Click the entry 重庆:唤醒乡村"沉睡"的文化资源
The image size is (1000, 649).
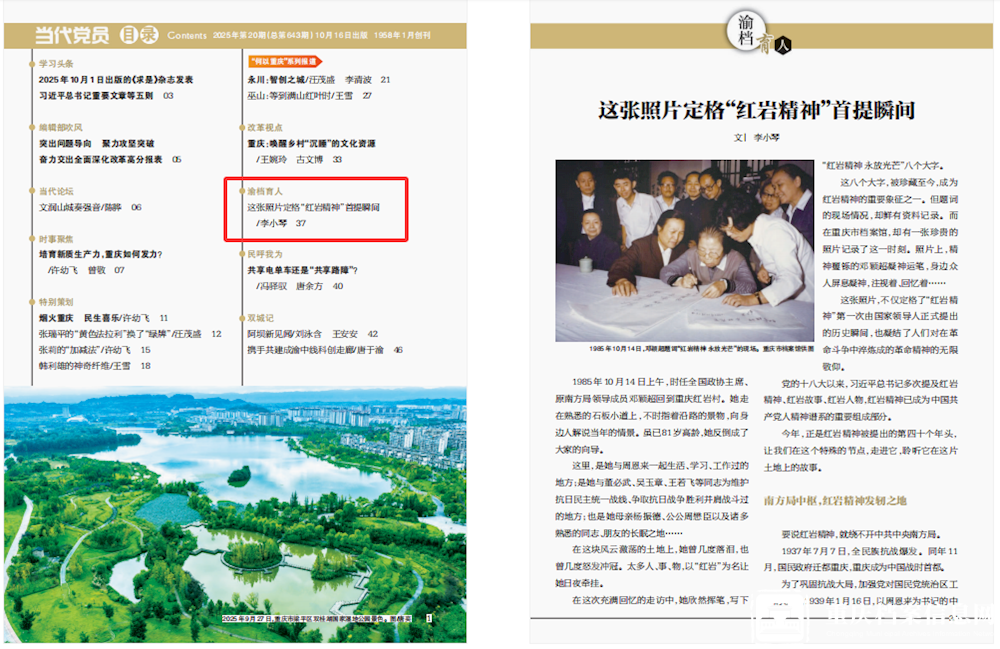click(x=311, y=143)
